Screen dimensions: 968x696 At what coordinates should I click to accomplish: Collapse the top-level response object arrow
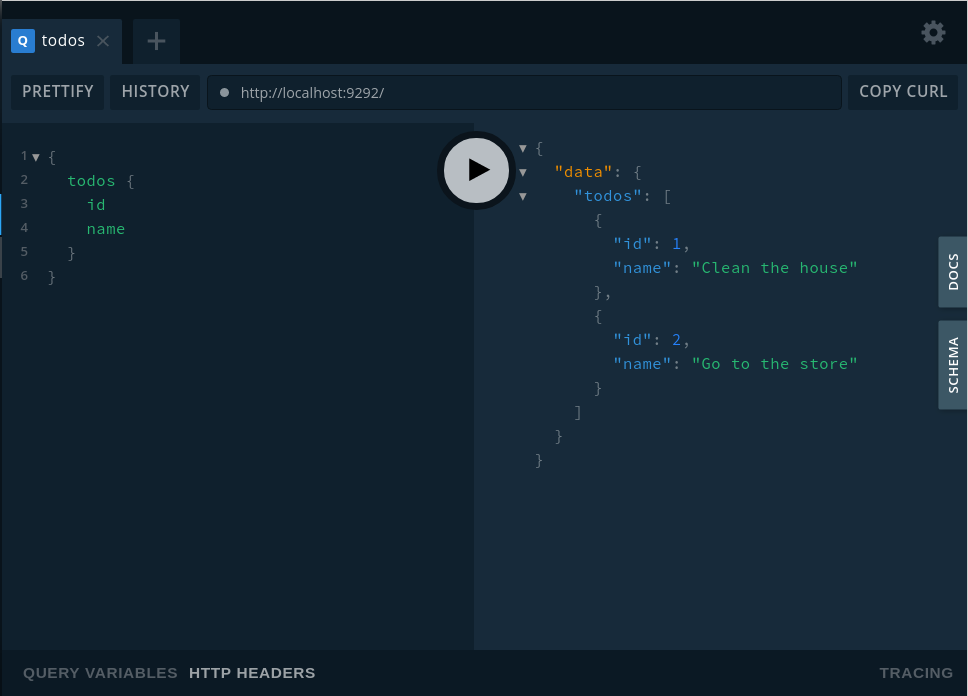(522, 148)
